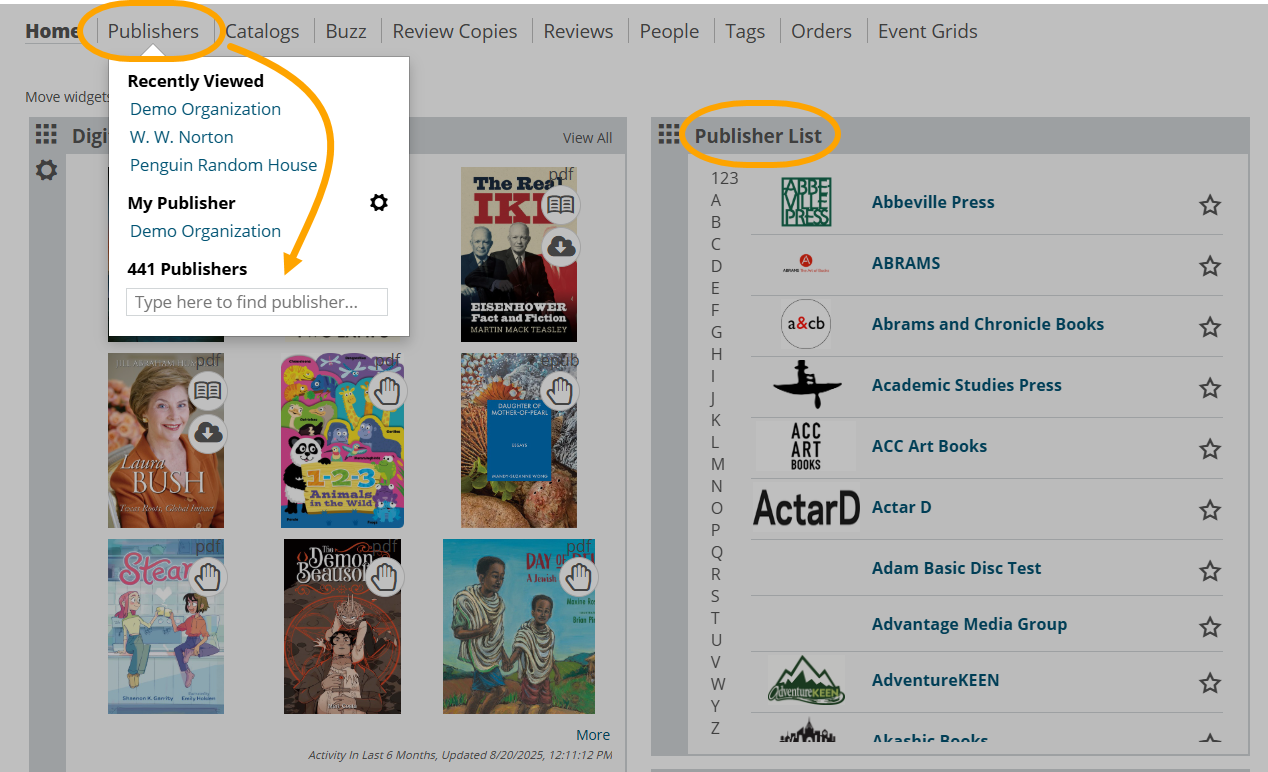This screenshot has width=1268, height=772.
Task: Open the My Publisher gear settings
Action: (378, 203)
